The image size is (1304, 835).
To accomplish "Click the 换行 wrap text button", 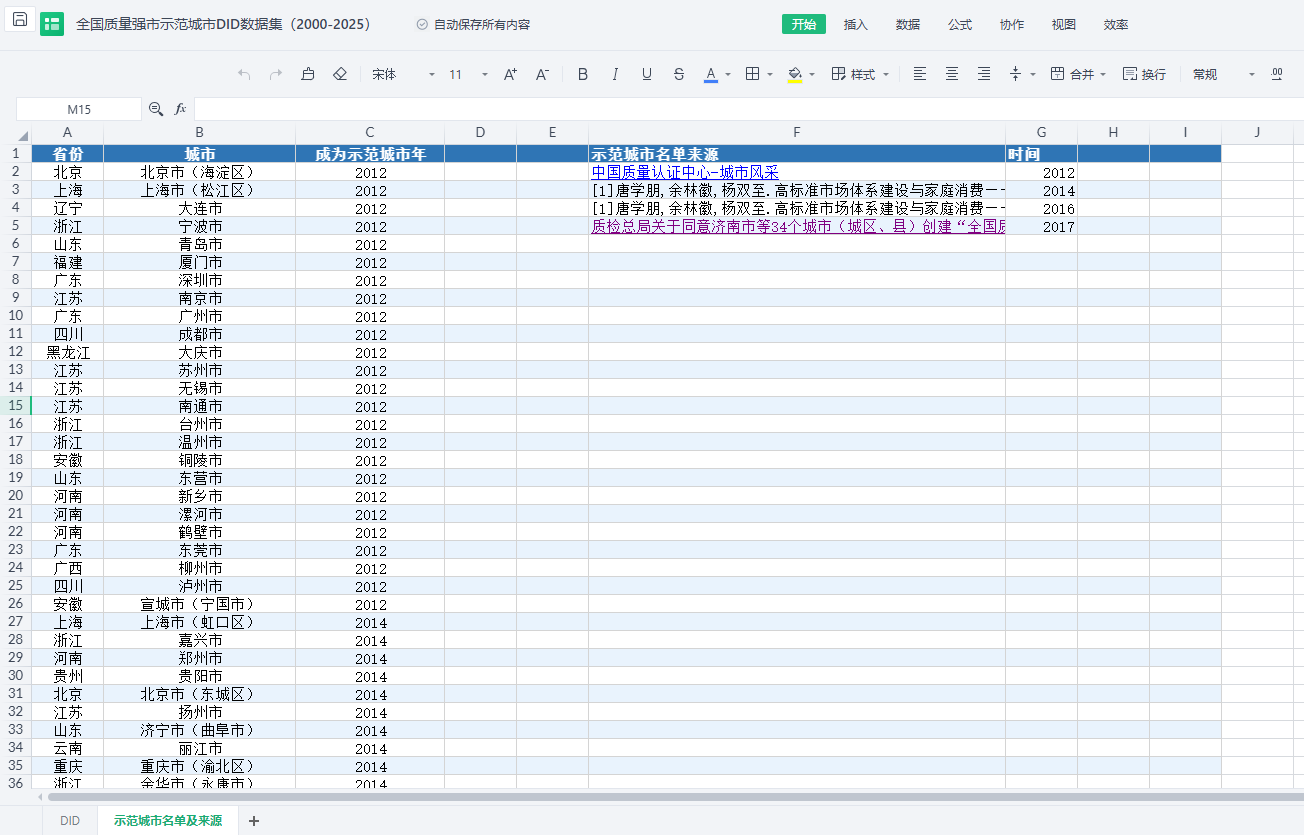I will pos(1144,74).
